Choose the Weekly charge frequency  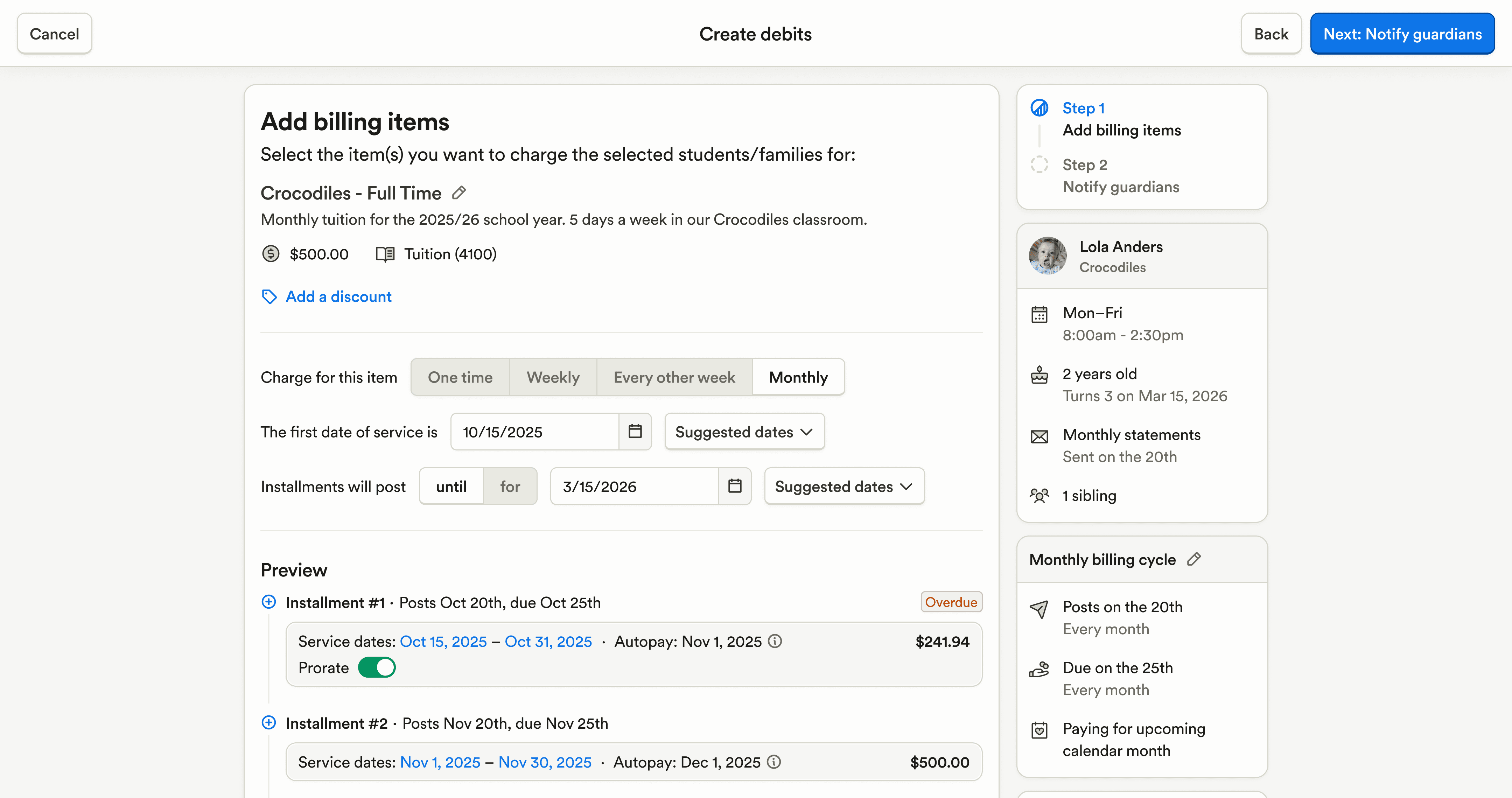[553, 377]
